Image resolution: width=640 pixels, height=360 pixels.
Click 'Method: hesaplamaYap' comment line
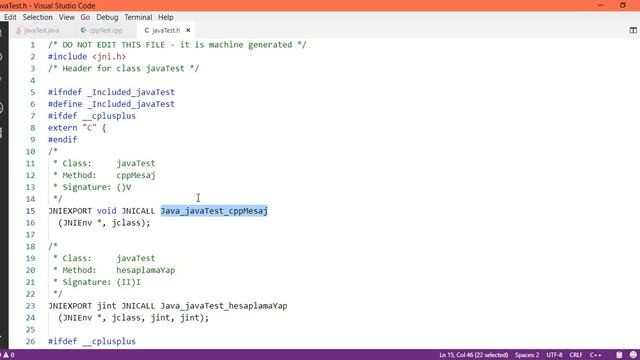pos(114,270)
